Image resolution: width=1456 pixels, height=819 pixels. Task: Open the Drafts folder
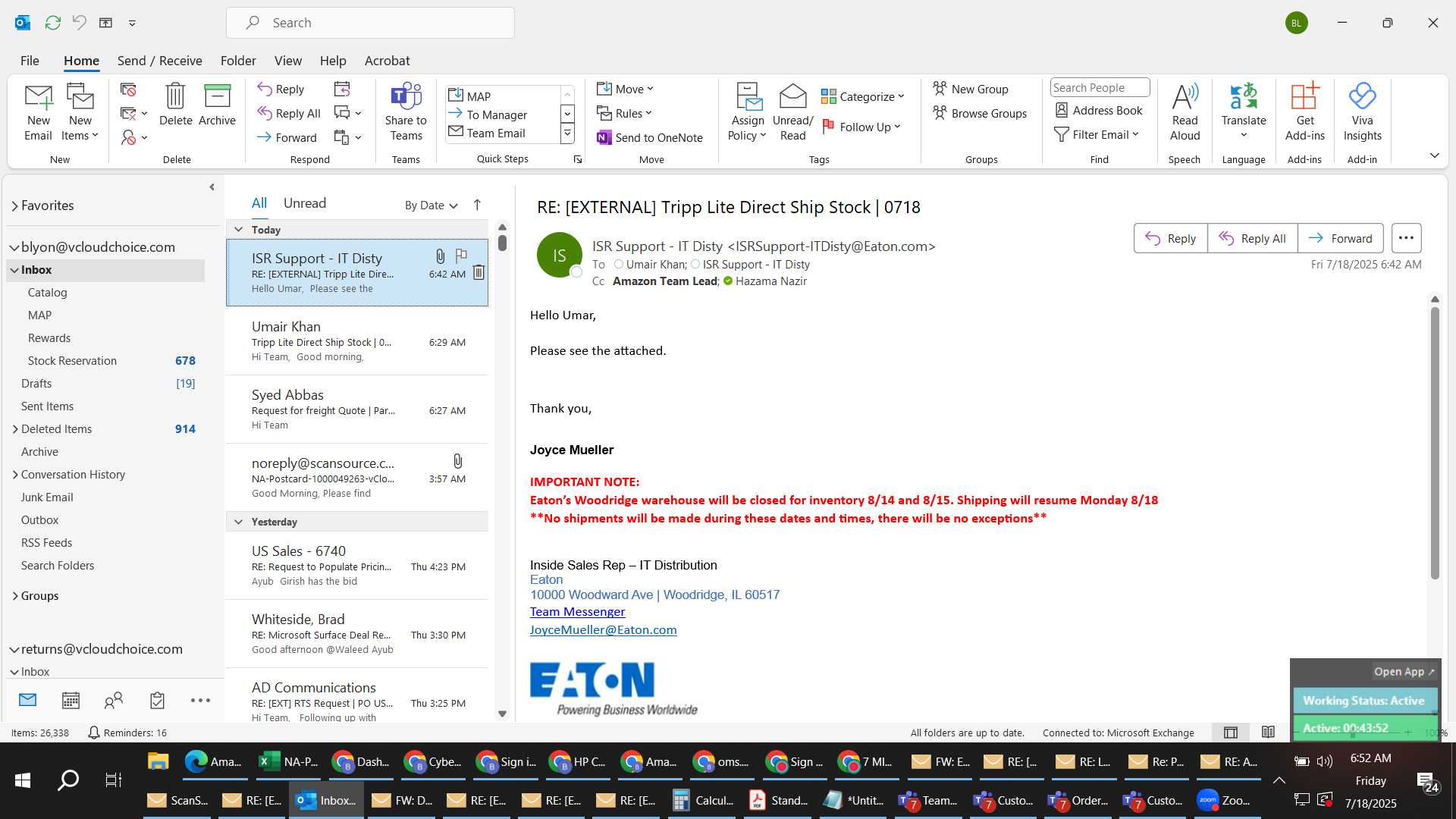[x=106, y=384]
